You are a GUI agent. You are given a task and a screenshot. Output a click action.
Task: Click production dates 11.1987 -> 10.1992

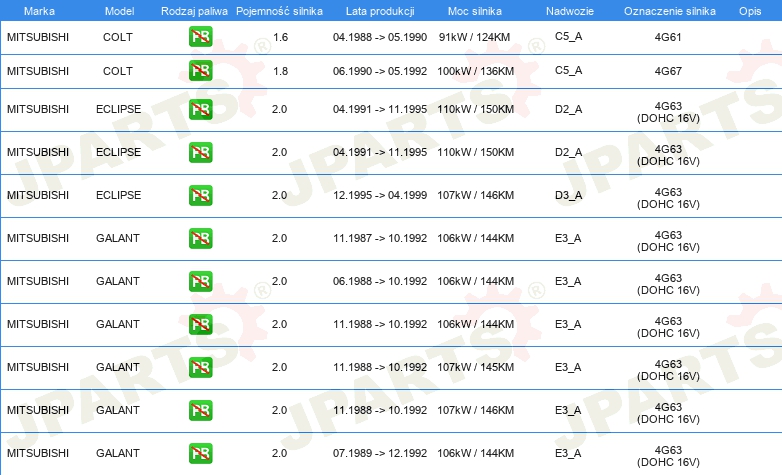tap(380, 238)
